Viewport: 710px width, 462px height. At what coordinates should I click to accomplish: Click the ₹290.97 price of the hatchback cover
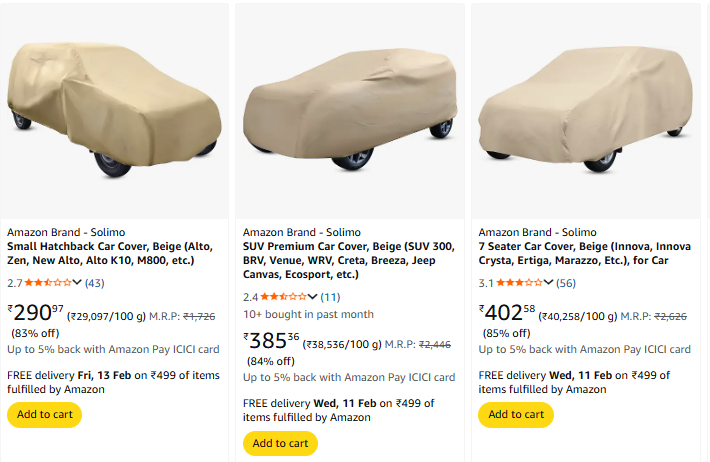[x=35, y=313]
